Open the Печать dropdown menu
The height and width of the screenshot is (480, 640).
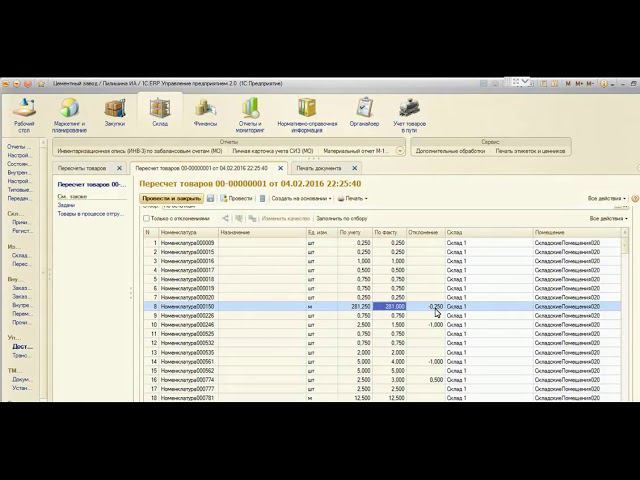(x=353, y=198)
